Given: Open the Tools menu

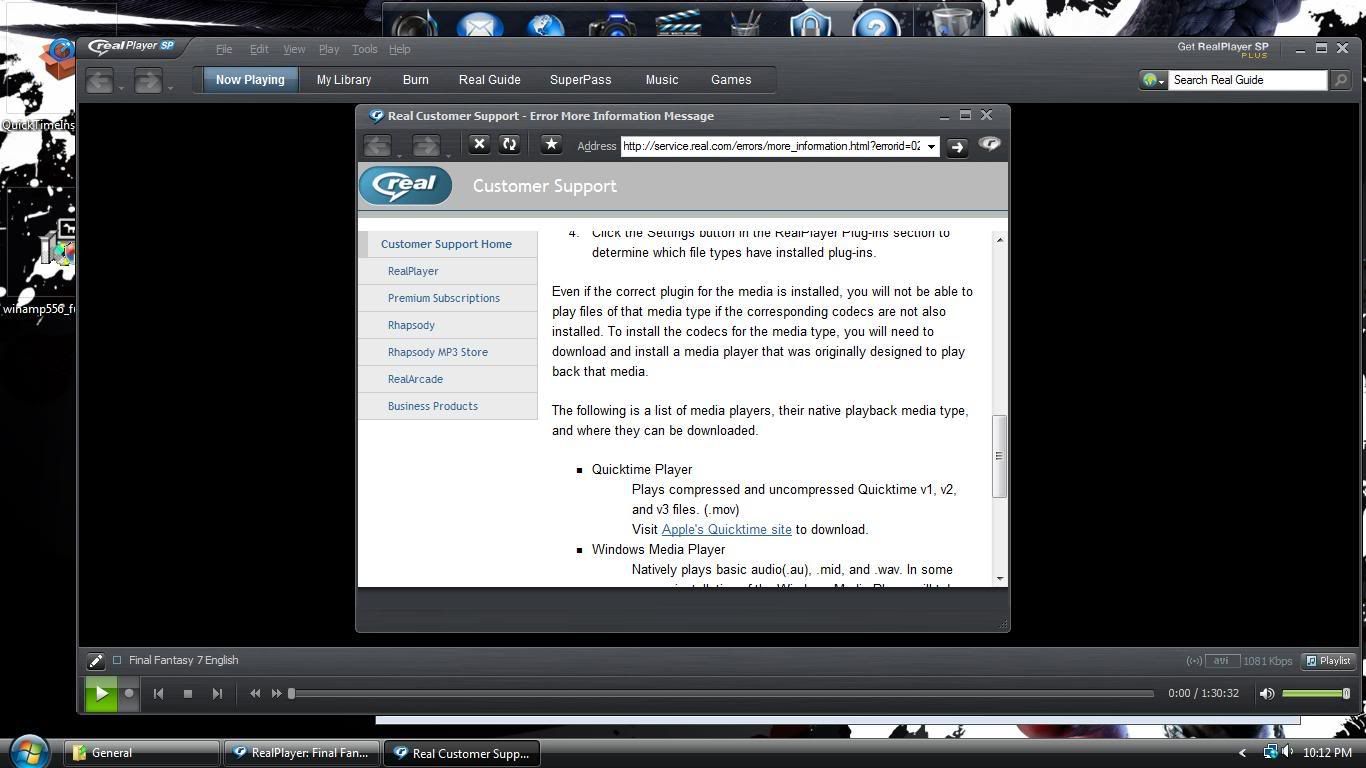Looking at the screenshot, I should coord(364,49).
